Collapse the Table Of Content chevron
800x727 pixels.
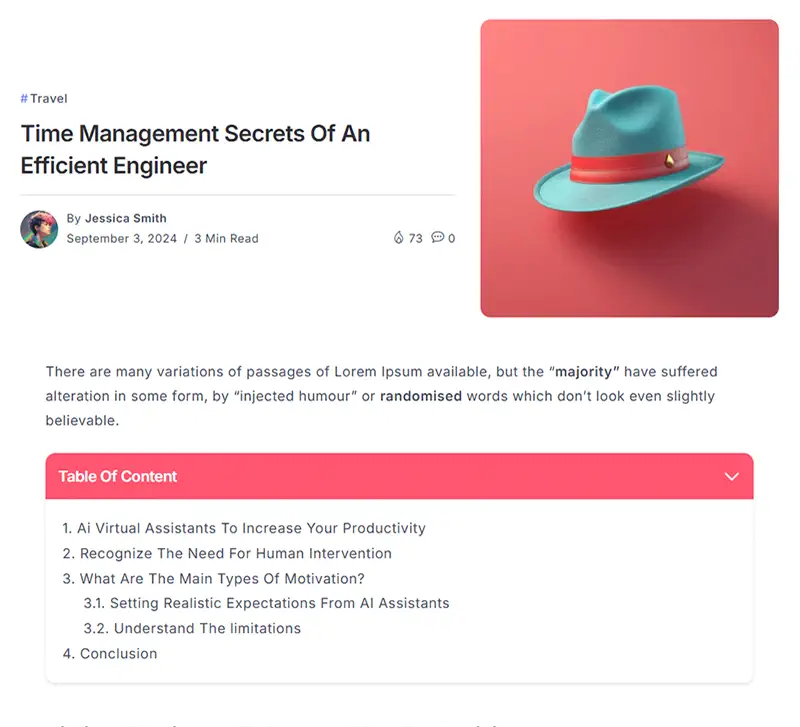[732, 477]
